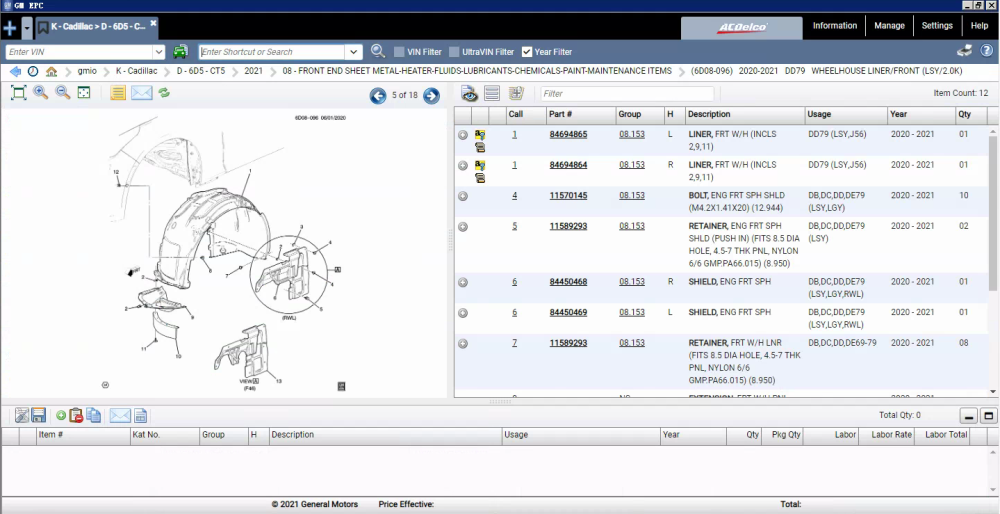This screenshot has width=1000, height=514.
Task: Click the green dotted-square diagram tool icon
Action: click(84, 93)
